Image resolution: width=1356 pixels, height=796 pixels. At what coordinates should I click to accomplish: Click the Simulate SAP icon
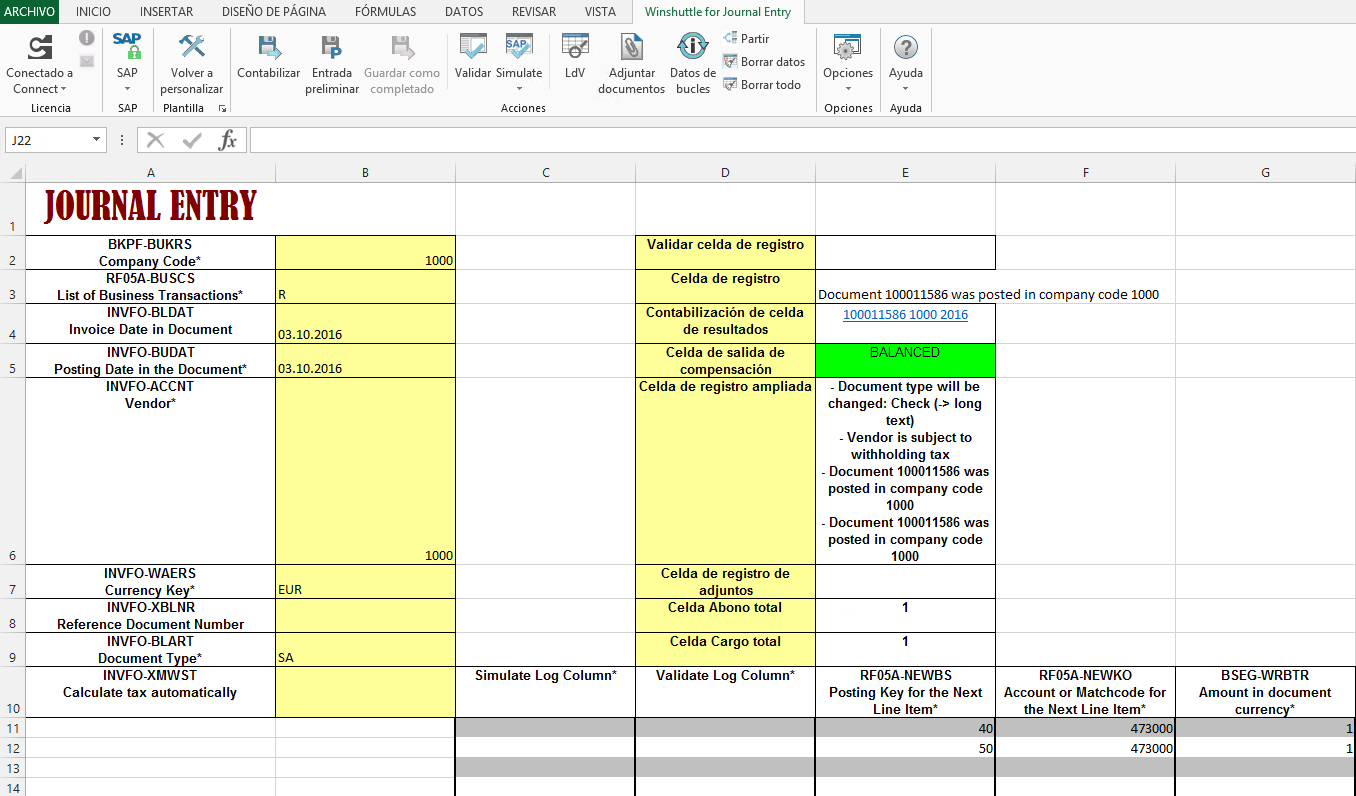tap(519, 47)
